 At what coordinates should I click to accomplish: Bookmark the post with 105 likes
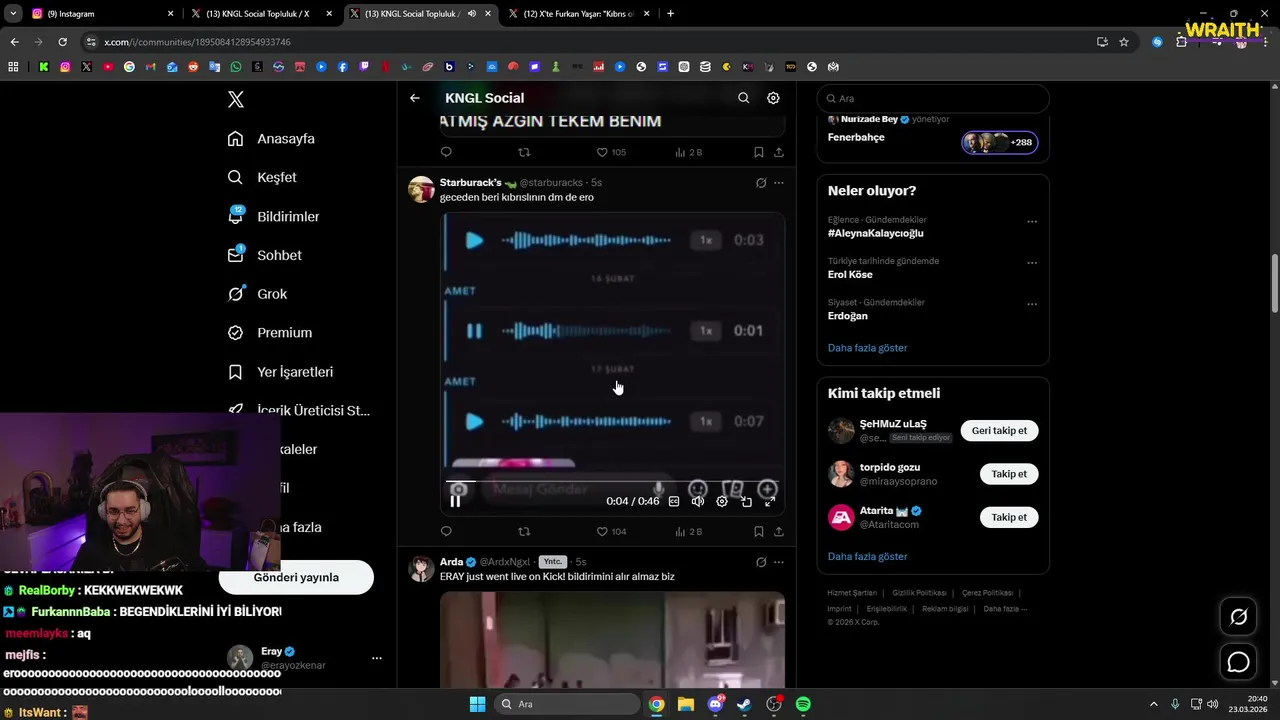tap(759, 152)
